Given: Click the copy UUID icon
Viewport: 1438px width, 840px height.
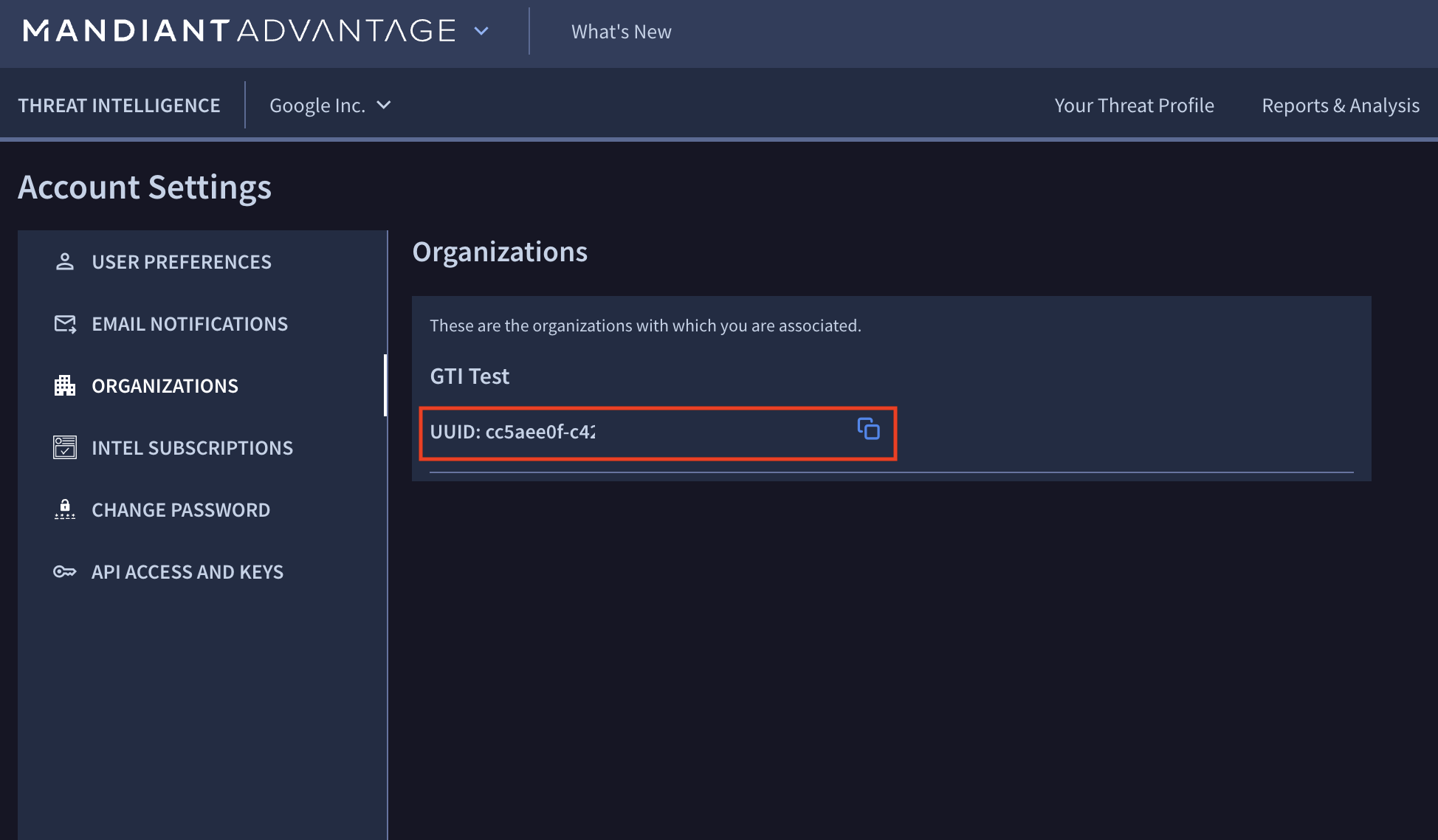Looking at the screenshot, I should click(x=868, y=428).
